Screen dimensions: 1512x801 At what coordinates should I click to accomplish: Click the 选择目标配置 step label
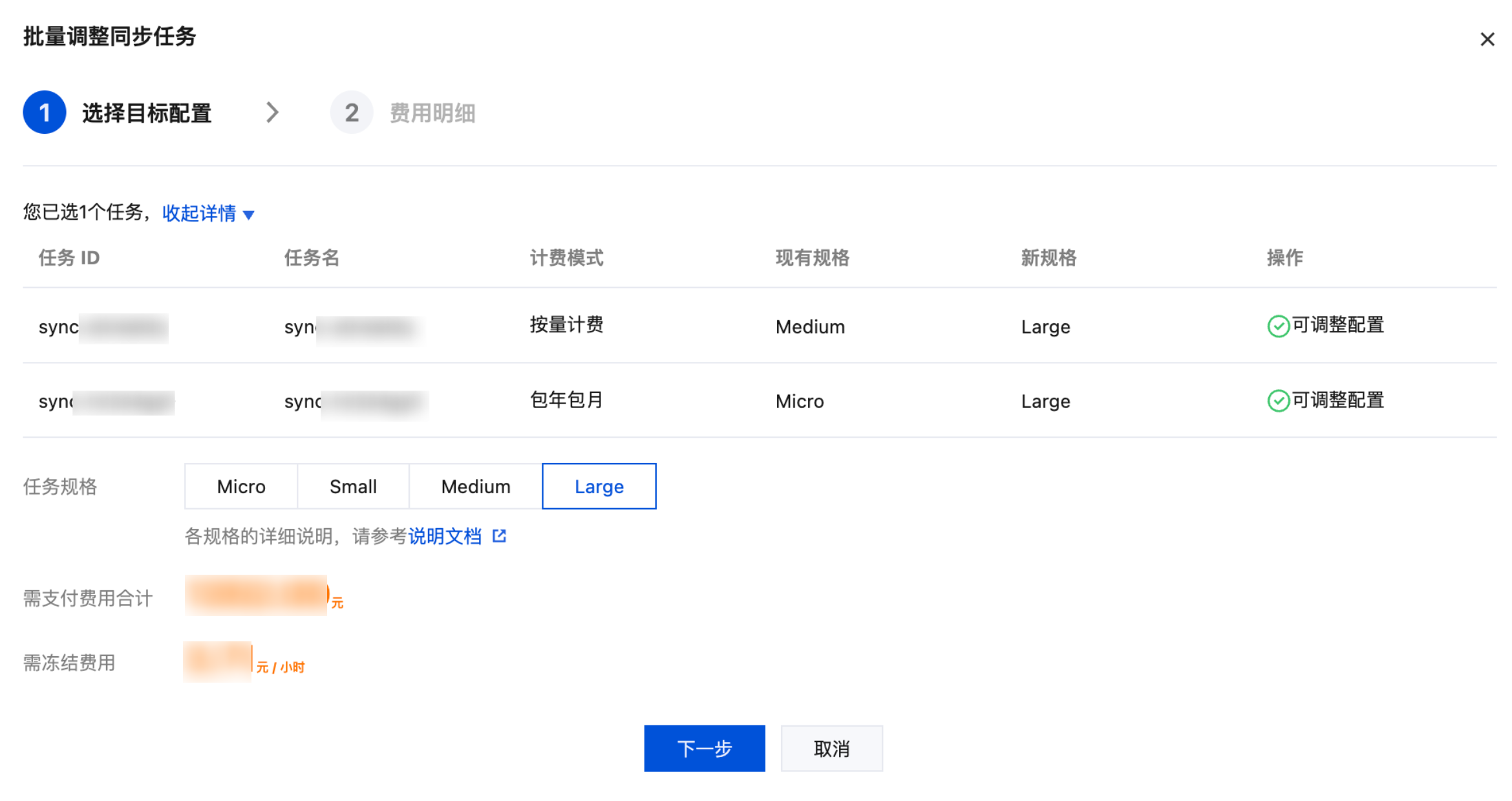click(147, 113)
